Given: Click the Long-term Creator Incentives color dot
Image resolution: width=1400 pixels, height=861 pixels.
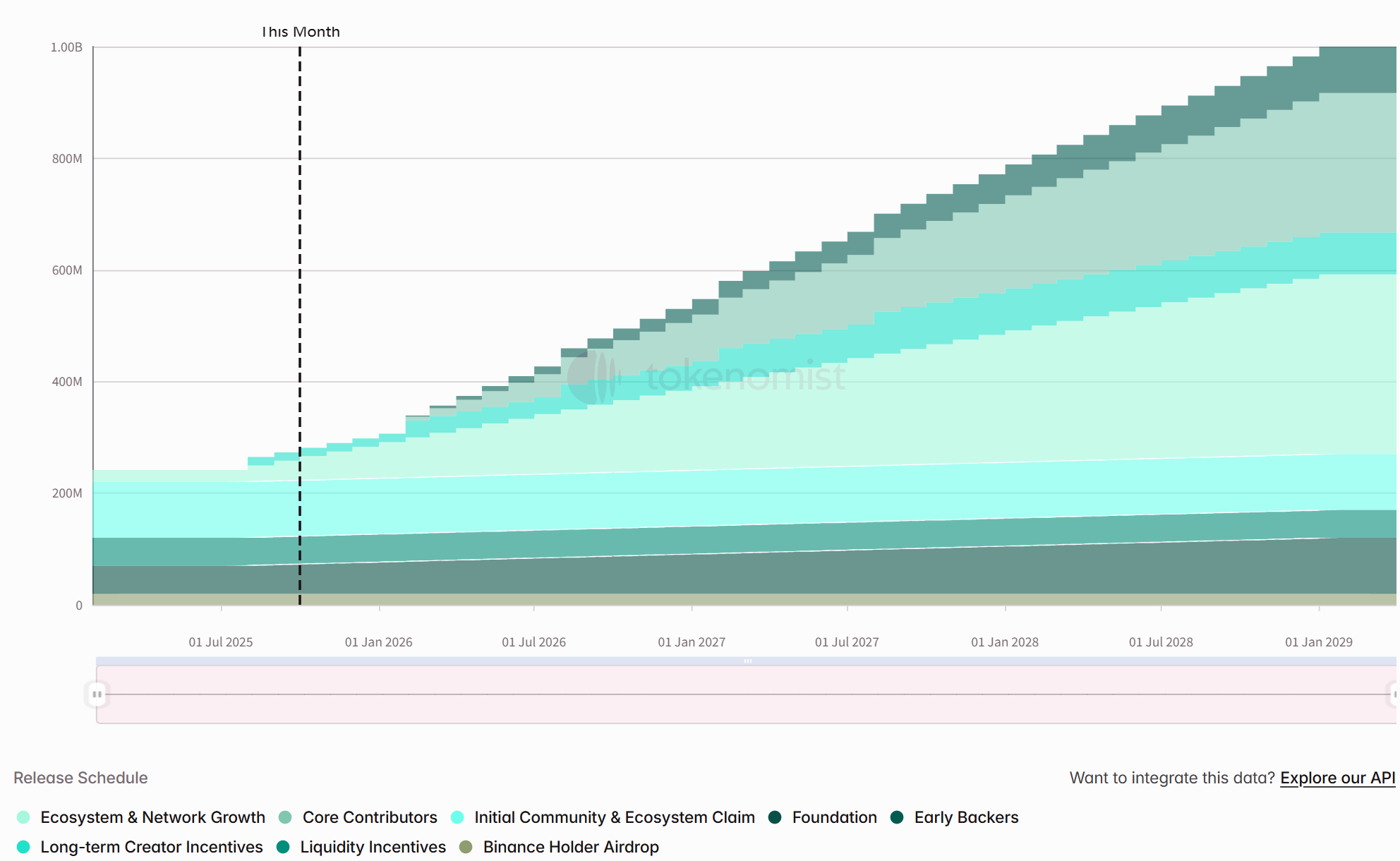Looking at the screenshot, I should coord(24,847).
